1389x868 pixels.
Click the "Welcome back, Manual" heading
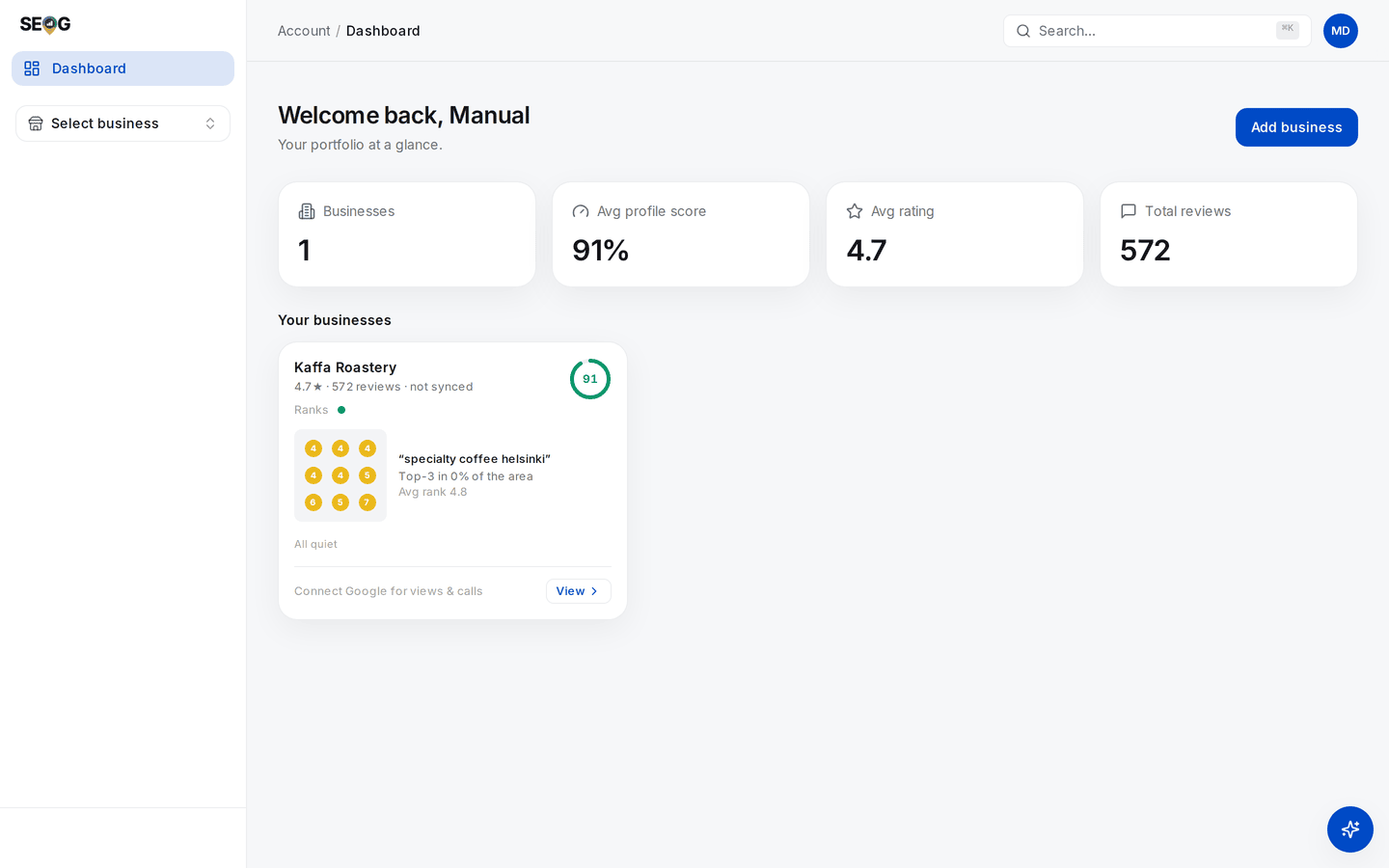pos(404,115)
